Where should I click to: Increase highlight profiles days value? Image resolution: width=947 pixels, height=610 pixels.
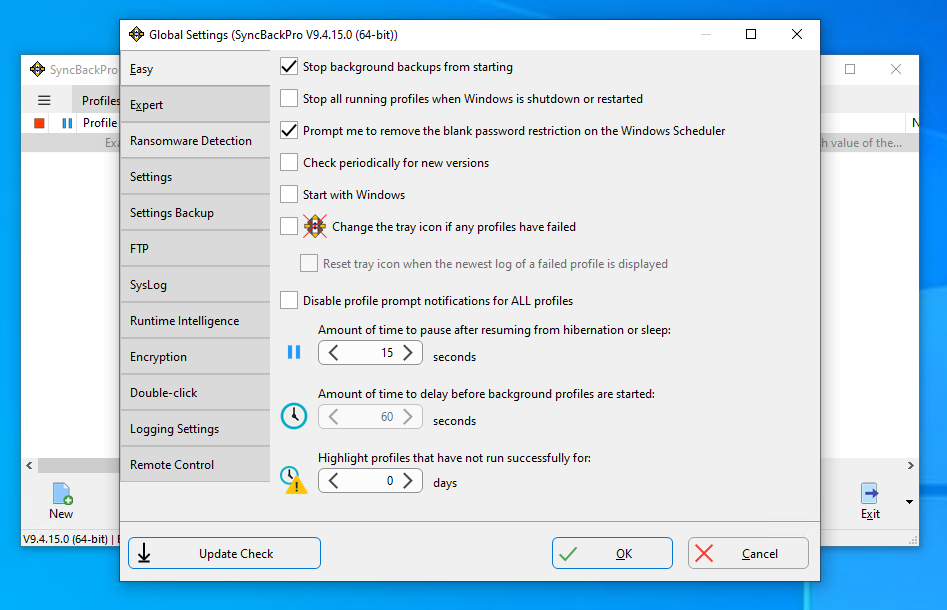coord(408,481)
